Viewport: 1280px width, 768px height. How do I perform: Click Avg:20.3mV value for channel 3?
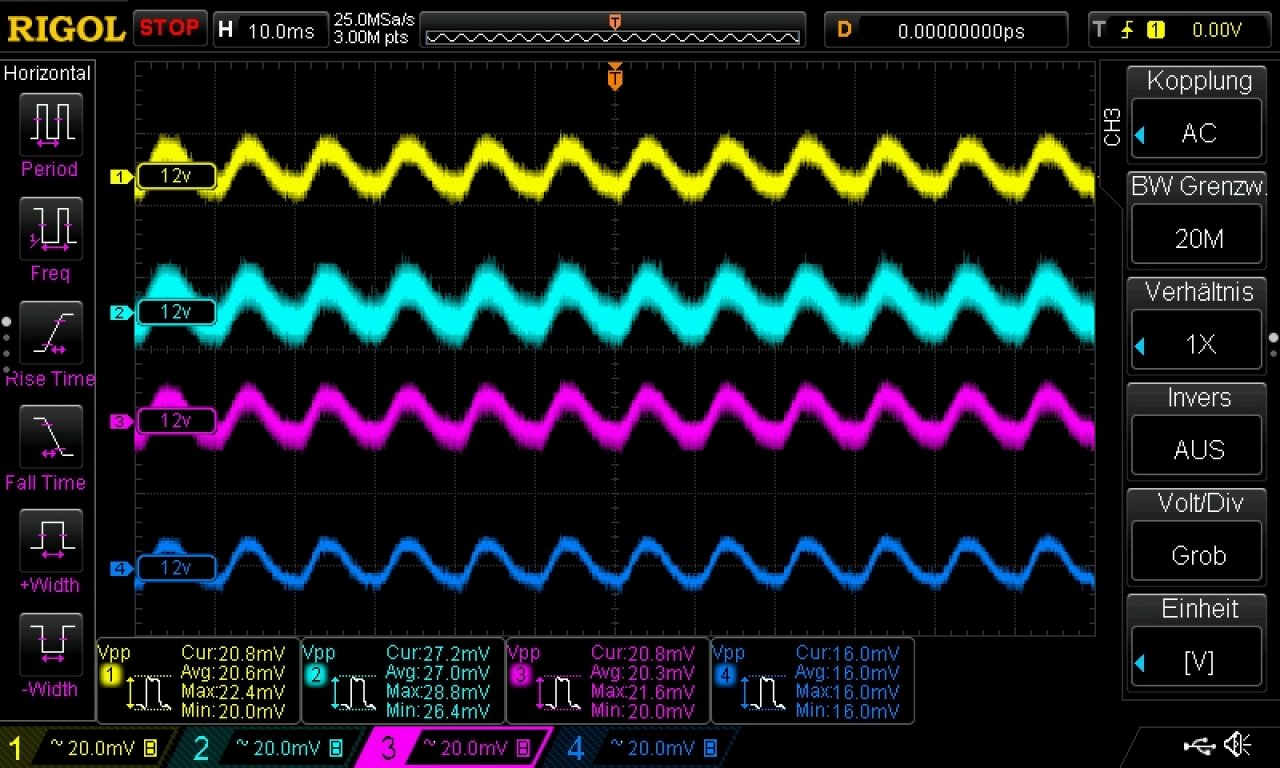coord(642,672)
